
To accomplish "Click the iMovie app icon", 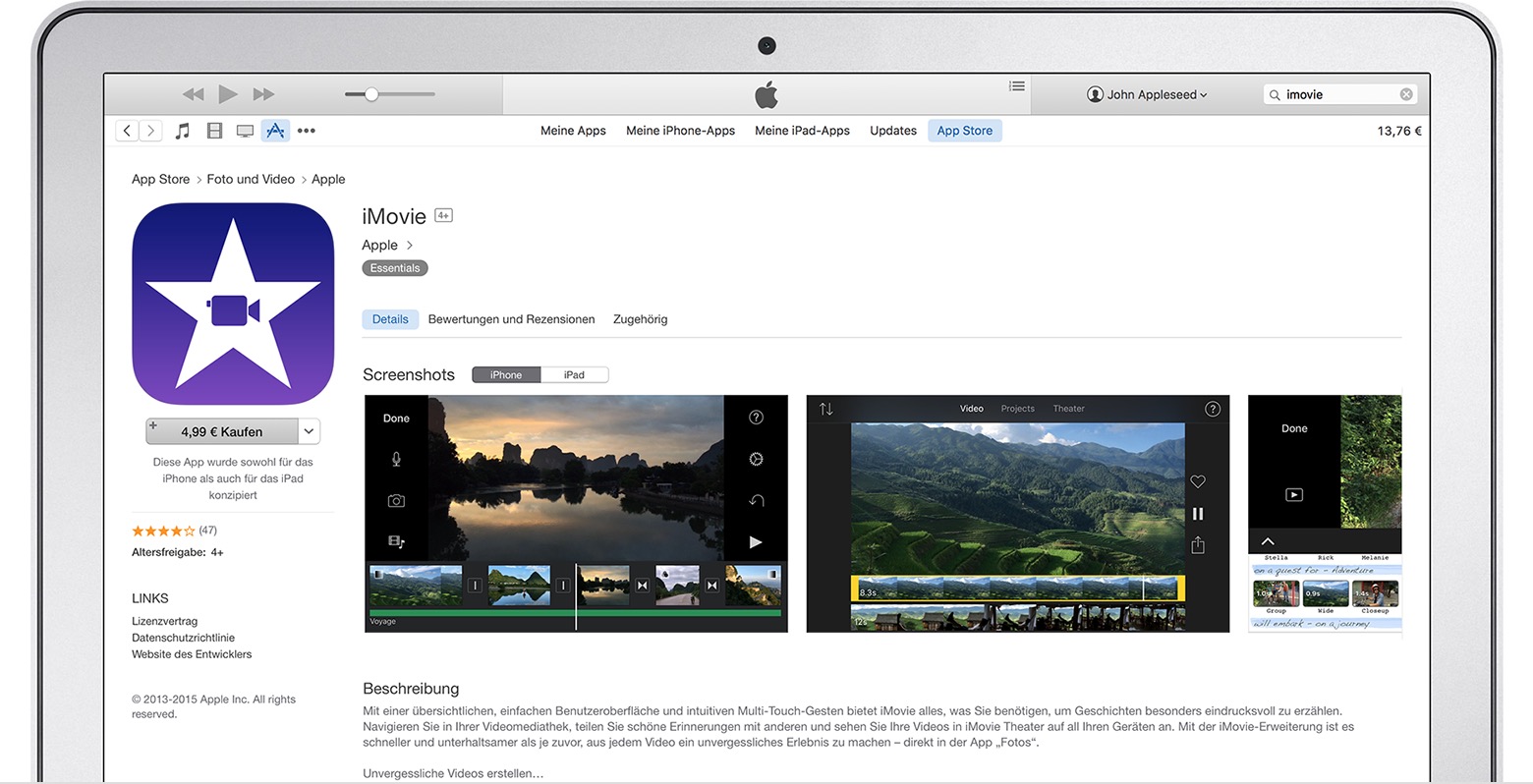I will [x=233, y=304].
